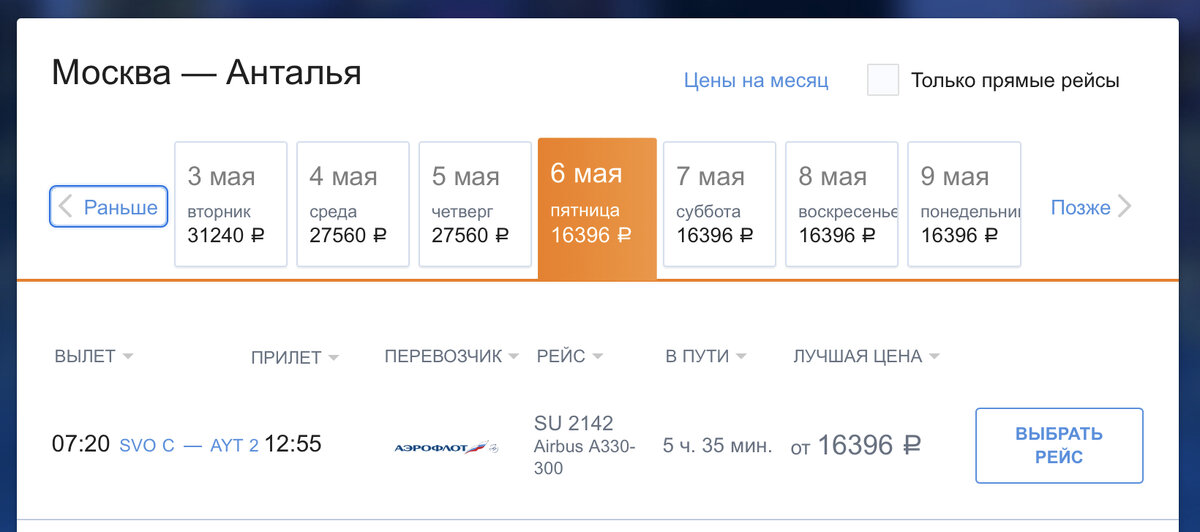Click the right chevron beside Позже
The image size is (1200, 532).
tap(1125, 207)
